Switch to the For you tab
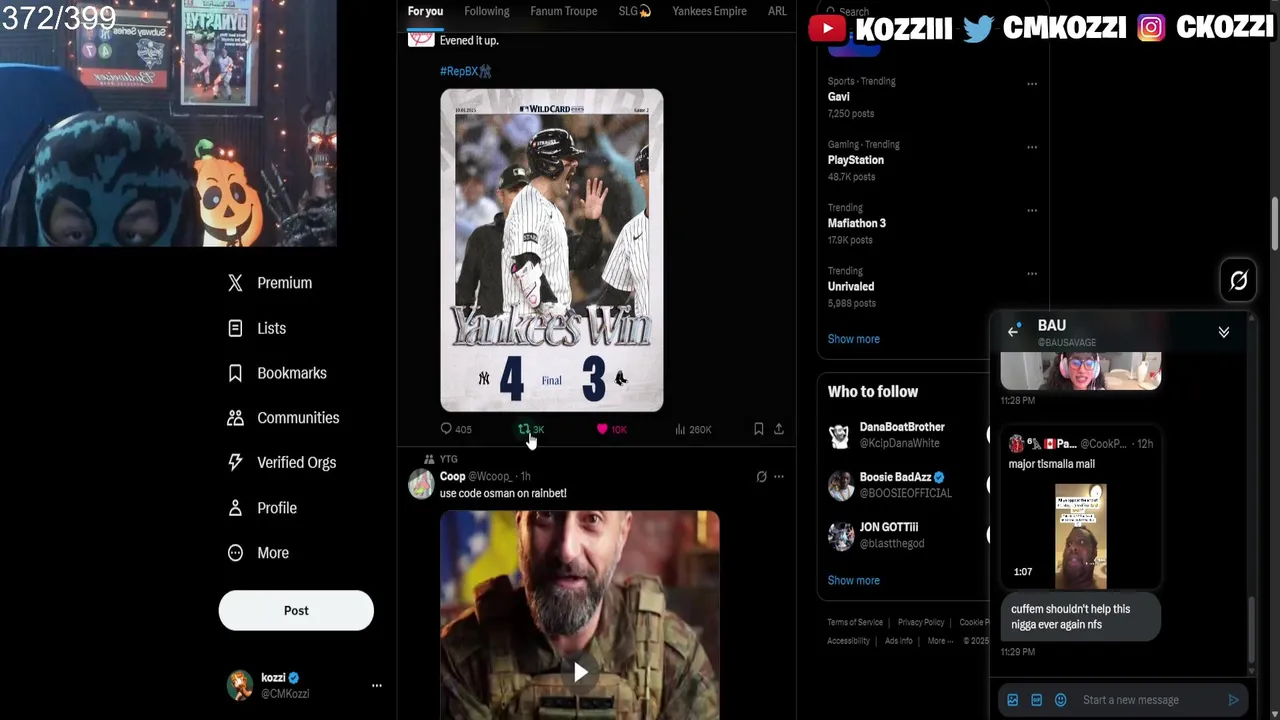This screenshot has width=1280, height=720. pyautogui.click(x=425, y=11)
